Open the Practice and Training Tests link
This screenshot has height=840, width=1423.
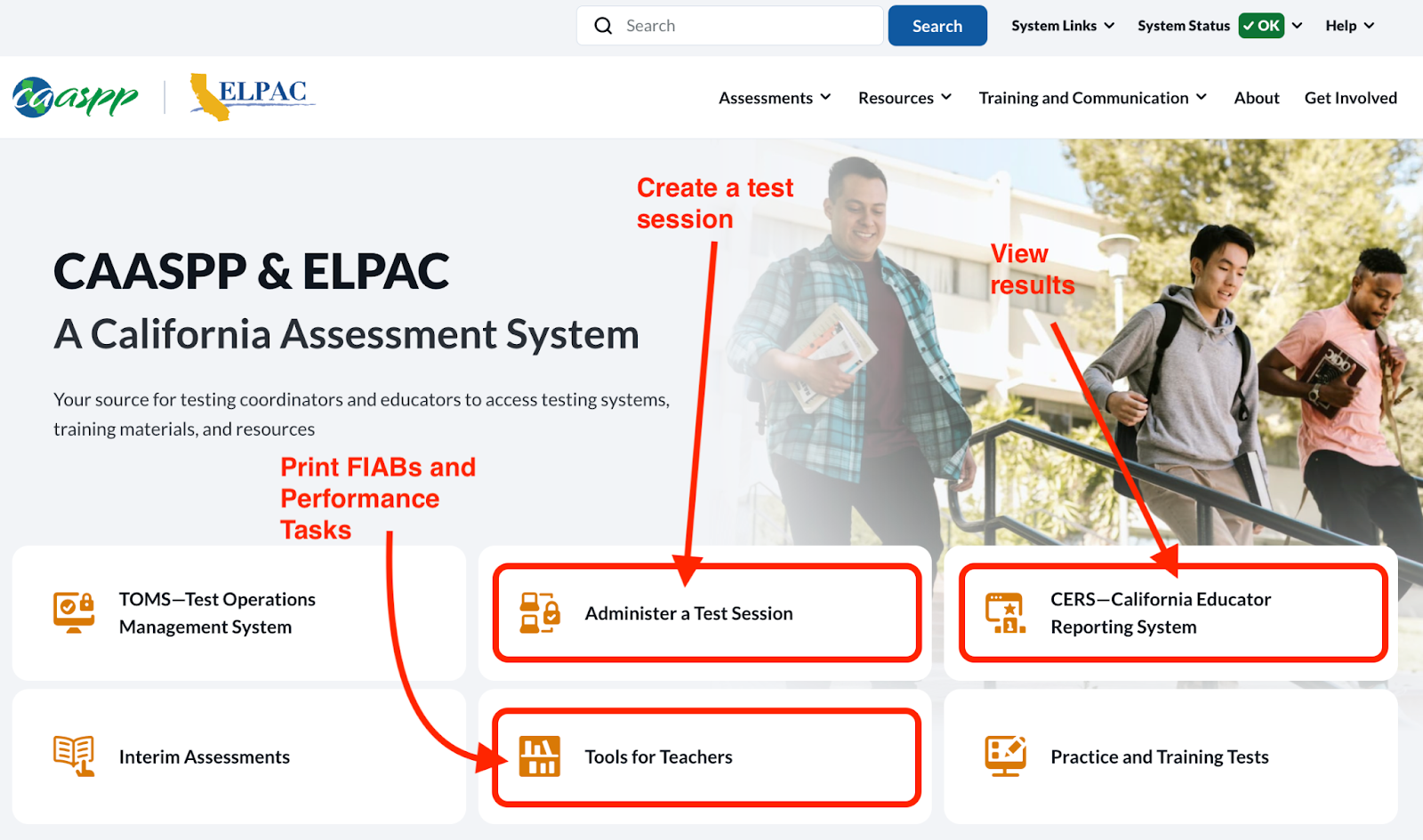[x=1171, y=756]
